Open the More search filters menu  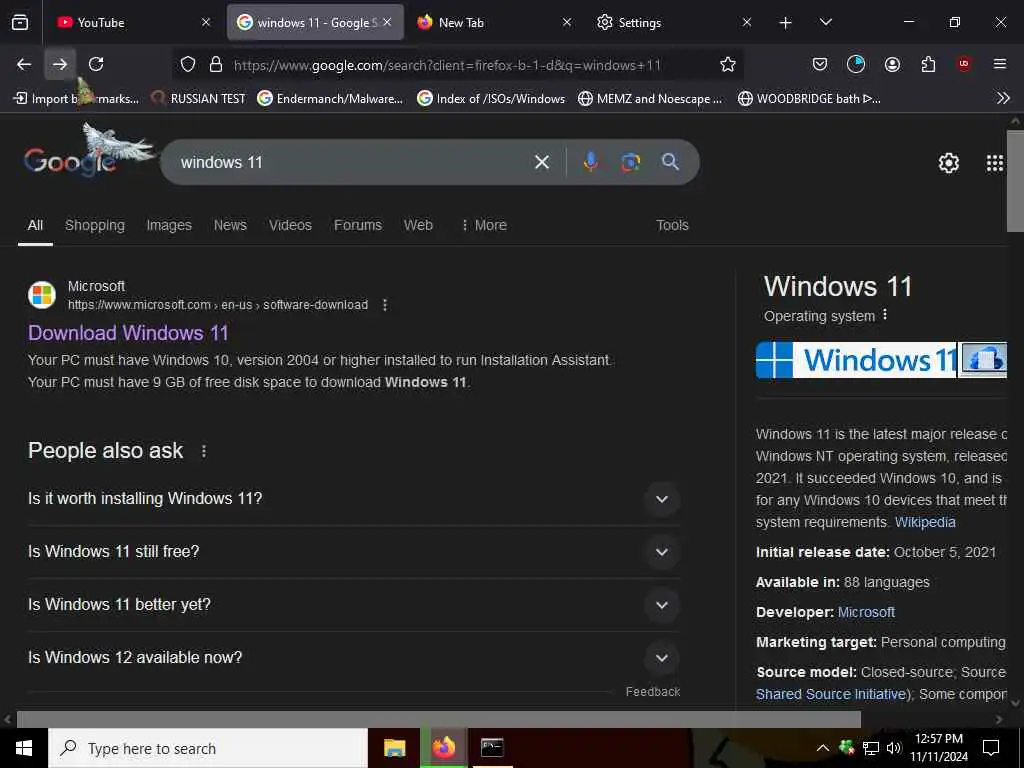pyautogui.click(x=484, y=225)
